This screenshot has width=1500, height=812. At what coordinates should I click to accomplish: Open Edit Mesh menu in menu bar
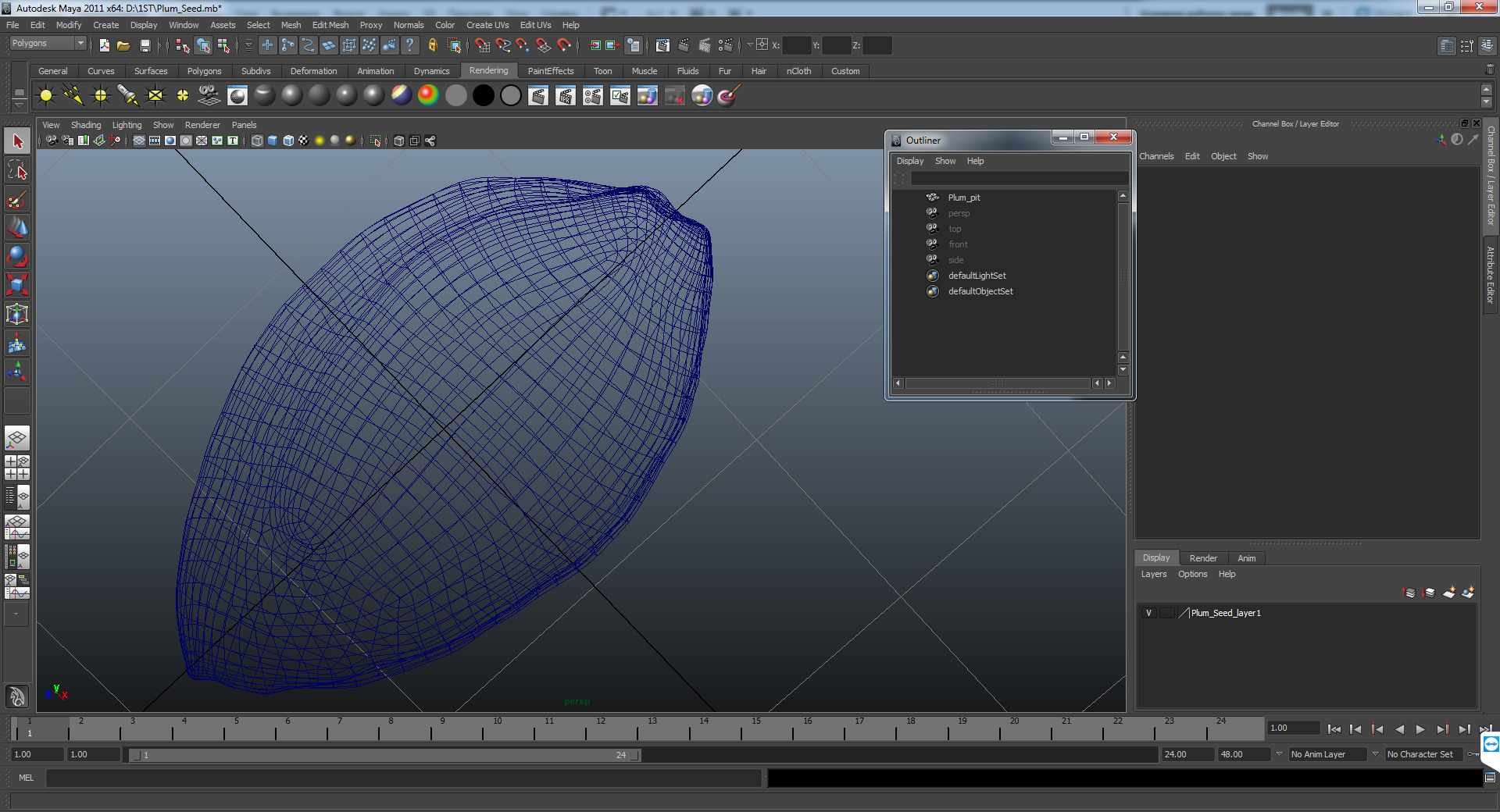tap(330, 25)
